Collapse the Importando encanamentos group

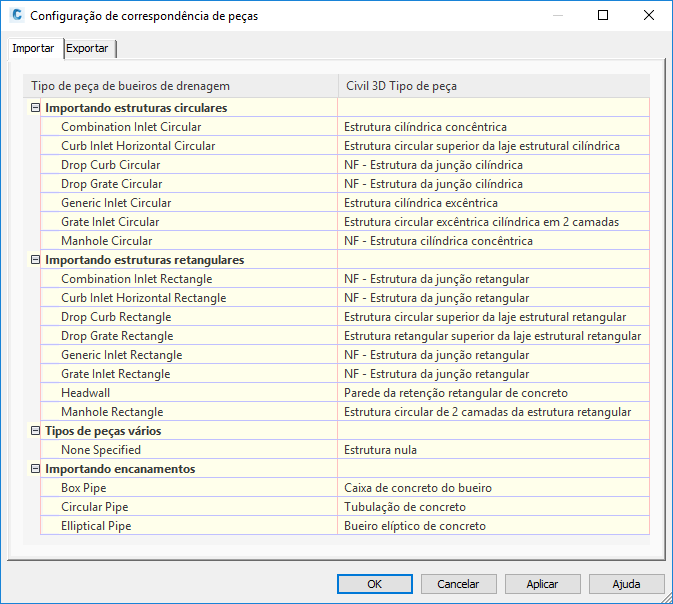36,469
